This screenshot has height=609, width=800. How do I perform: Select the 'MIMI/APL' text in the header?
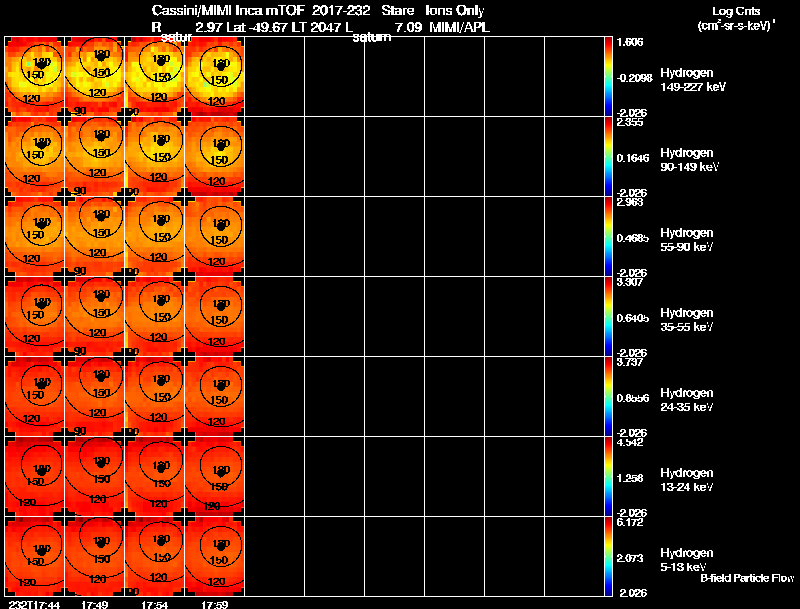click(x=460, y=28)
